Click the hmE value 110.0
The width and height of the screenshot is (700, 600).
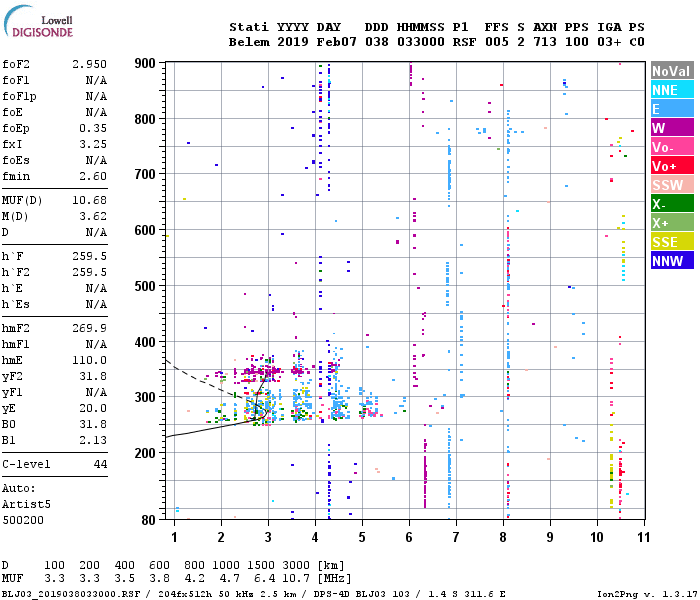(x=90, y=360)
